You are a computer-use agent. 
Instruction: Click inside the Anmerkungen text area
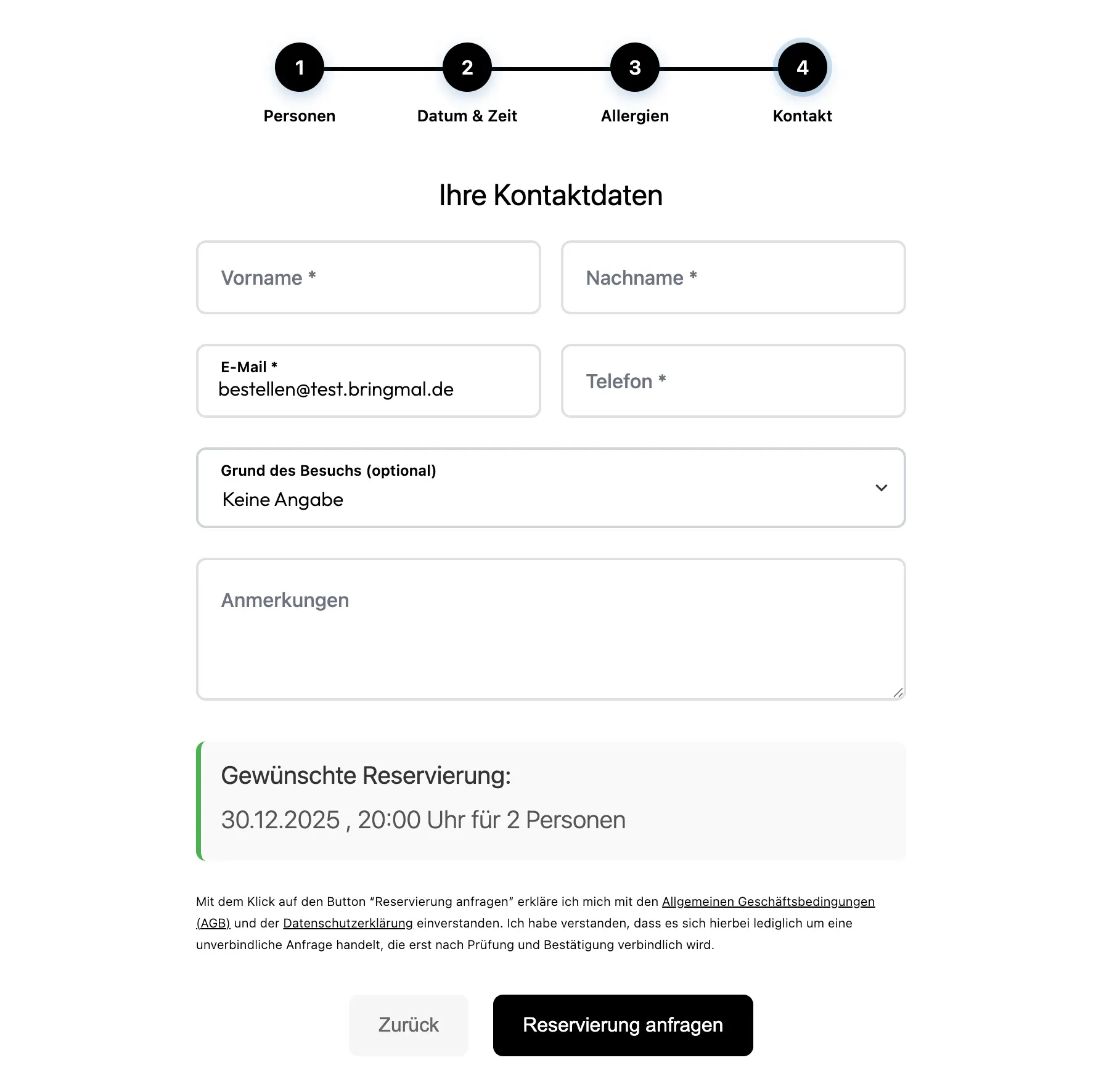coord(550,629)
